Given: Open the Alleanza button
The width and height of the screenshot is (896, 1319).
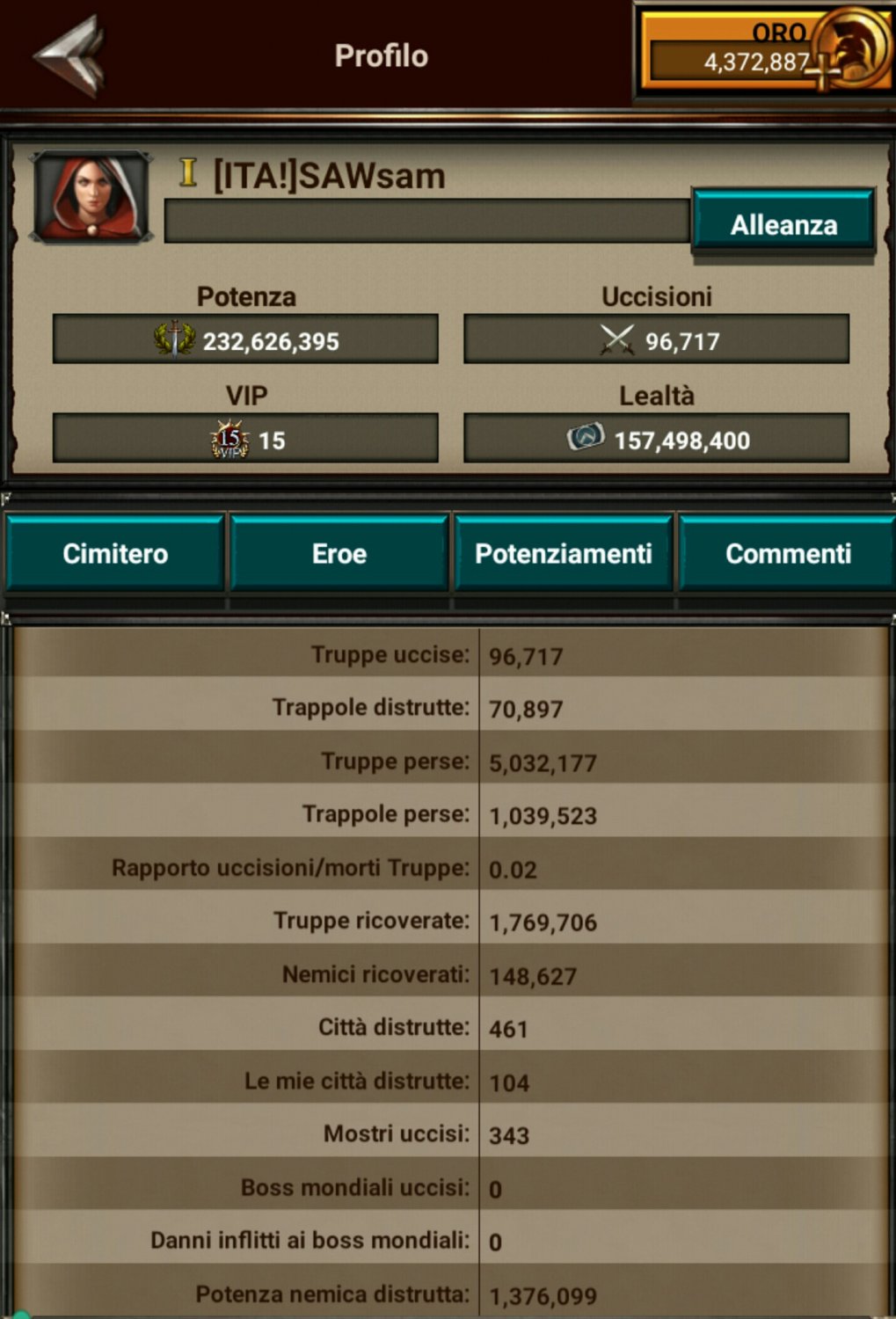Looking at the screenshot, I should click(783, 223).
